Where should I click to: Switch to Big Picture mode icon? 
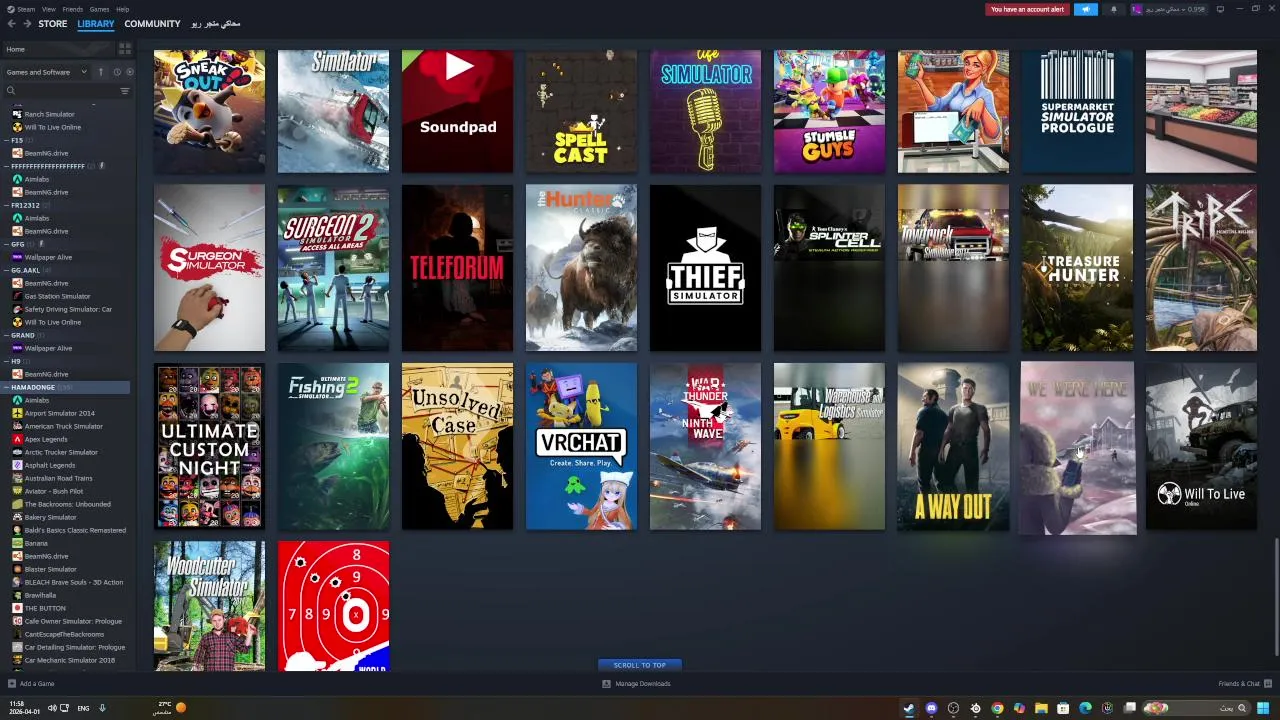click(x=1220, y=9)
